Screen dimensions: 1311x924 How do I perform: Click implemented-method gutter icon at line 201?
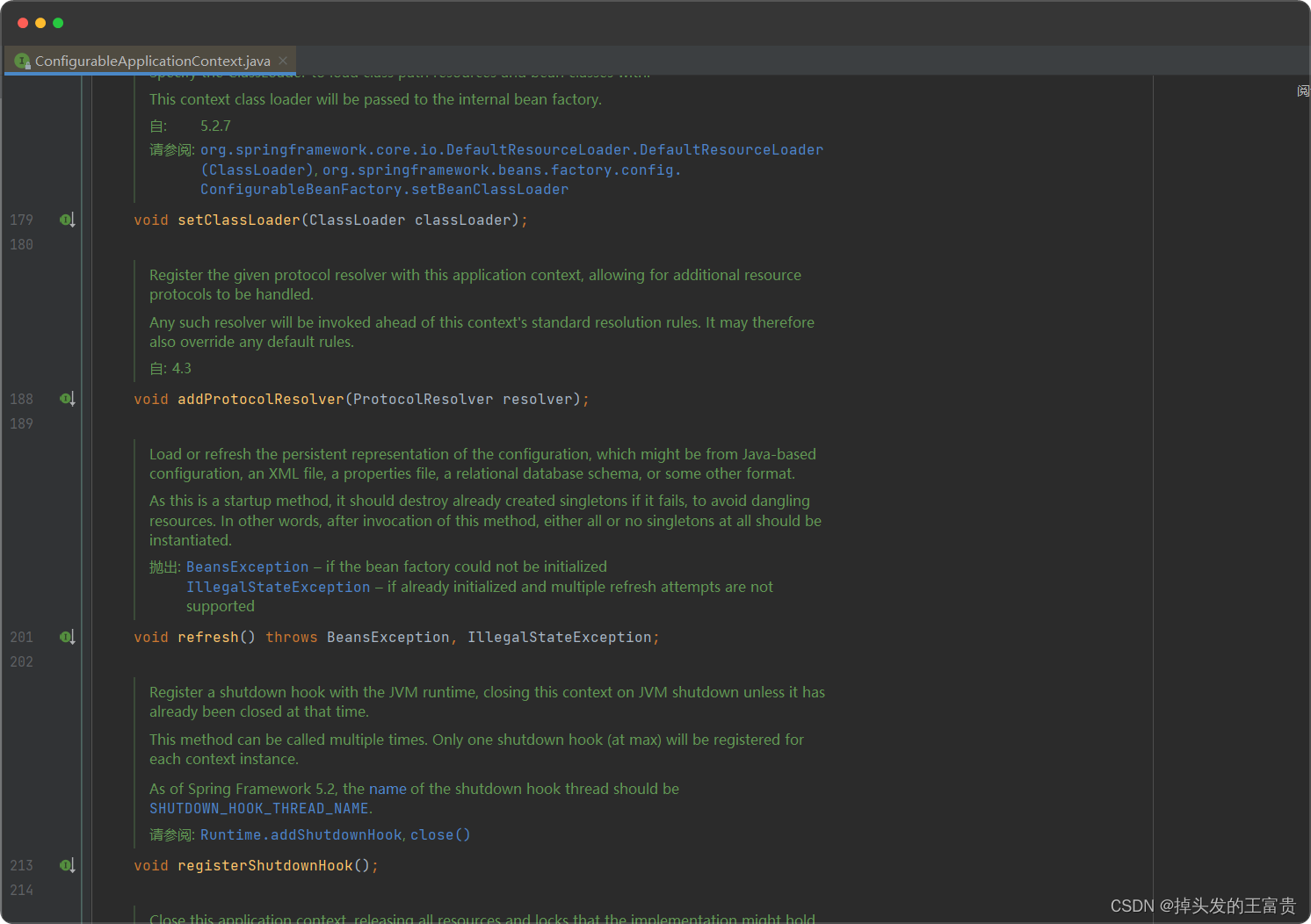[68, 637]
